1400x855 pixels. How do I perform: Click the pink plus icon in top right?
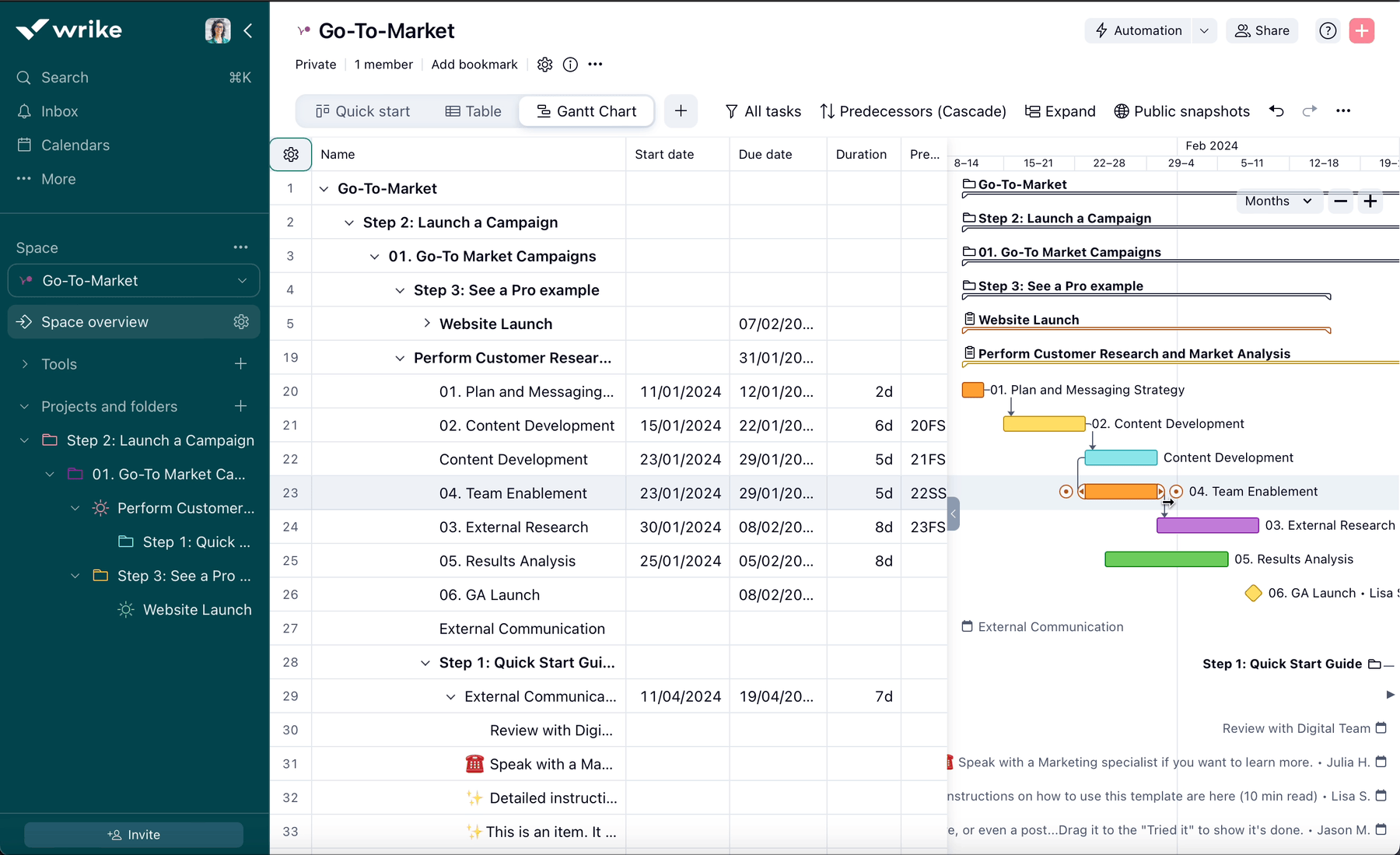tap(1362, 30)
